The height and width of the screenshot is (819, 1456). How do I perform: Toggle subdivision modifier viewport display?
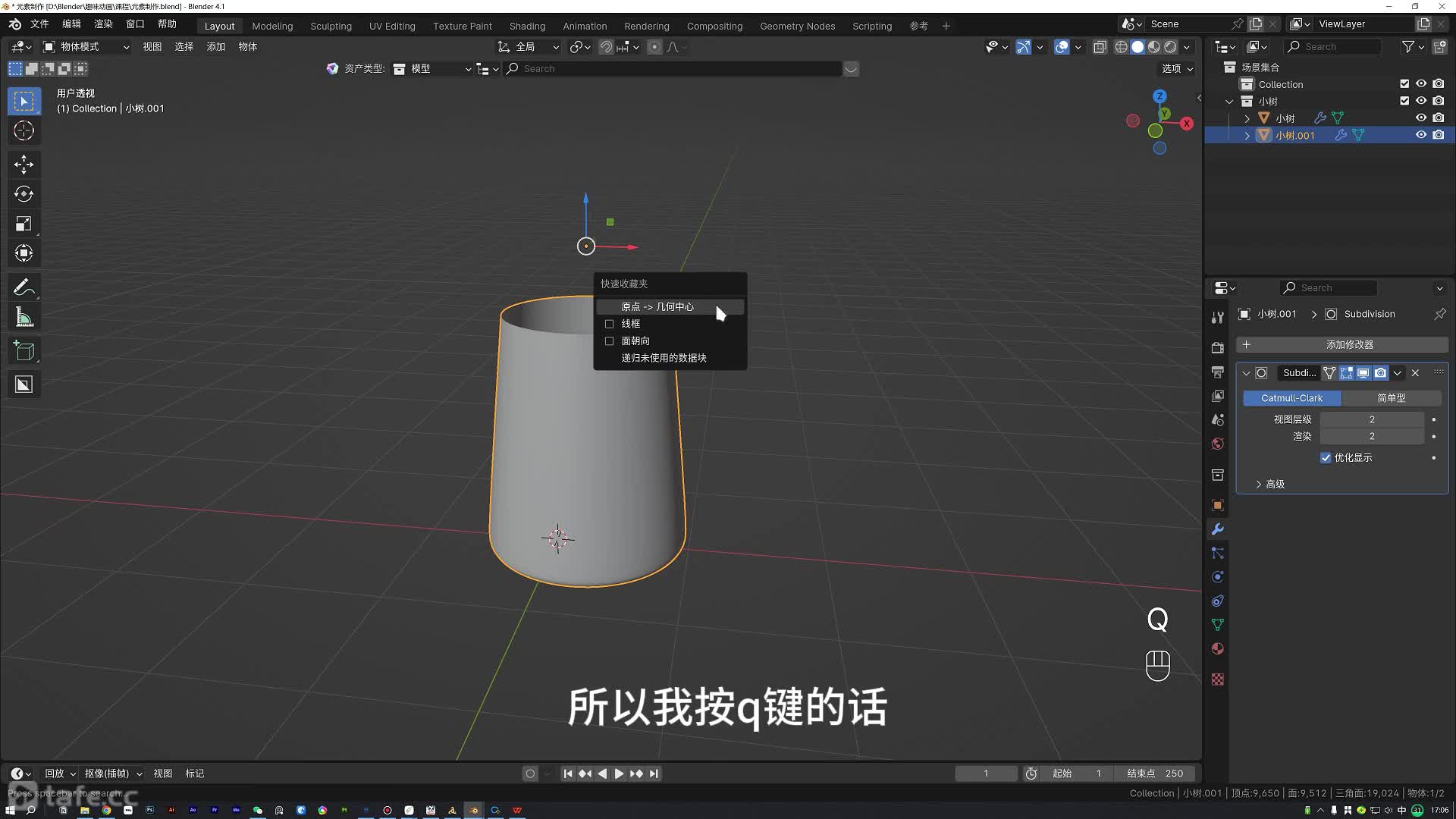click(x=1363, y=373)
